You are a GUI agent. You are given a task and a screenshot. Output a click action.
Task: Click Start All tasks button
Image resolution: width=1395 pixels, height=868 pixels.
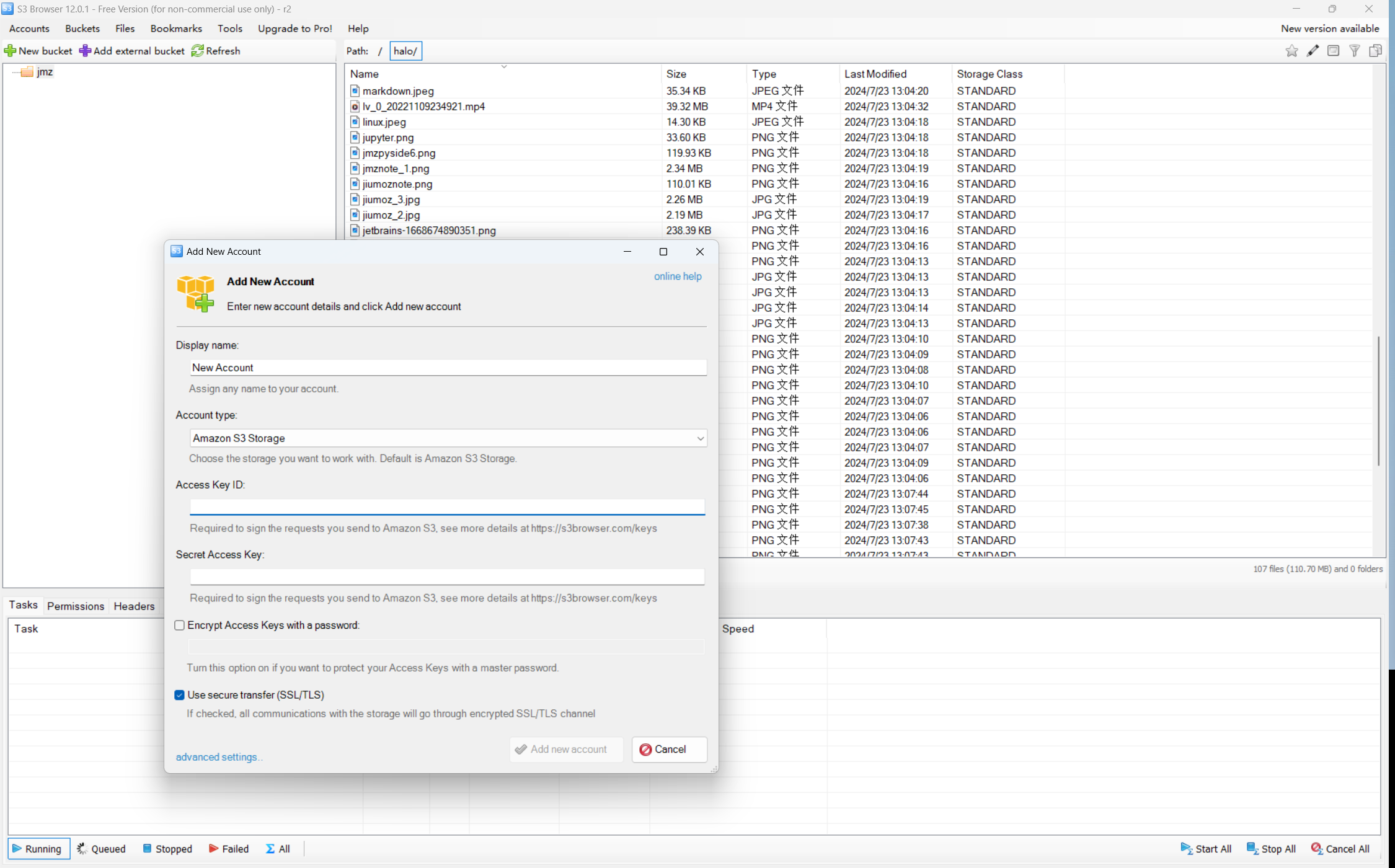pyautogui.click(x=1206, y=849)
